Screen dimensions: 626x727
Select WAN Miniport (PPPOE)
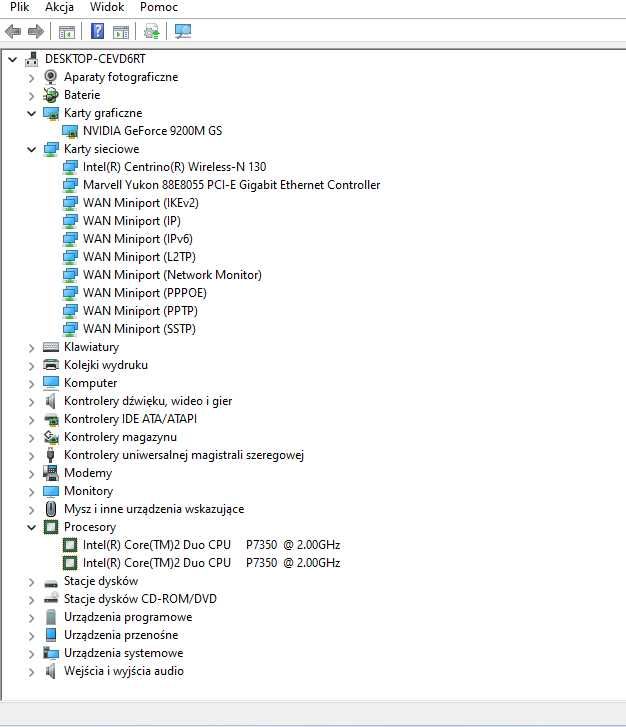(x=145, y=293)
